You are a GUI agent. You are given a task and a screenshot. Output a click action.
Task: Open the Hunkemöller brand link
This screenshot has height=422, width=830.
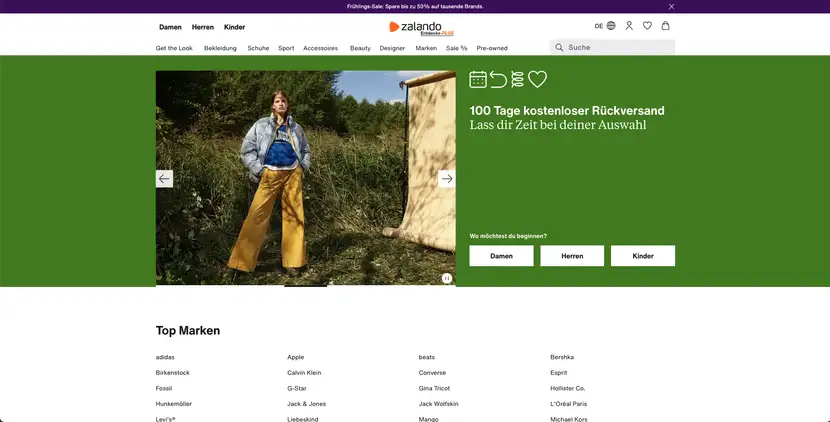tap(174, 403)
